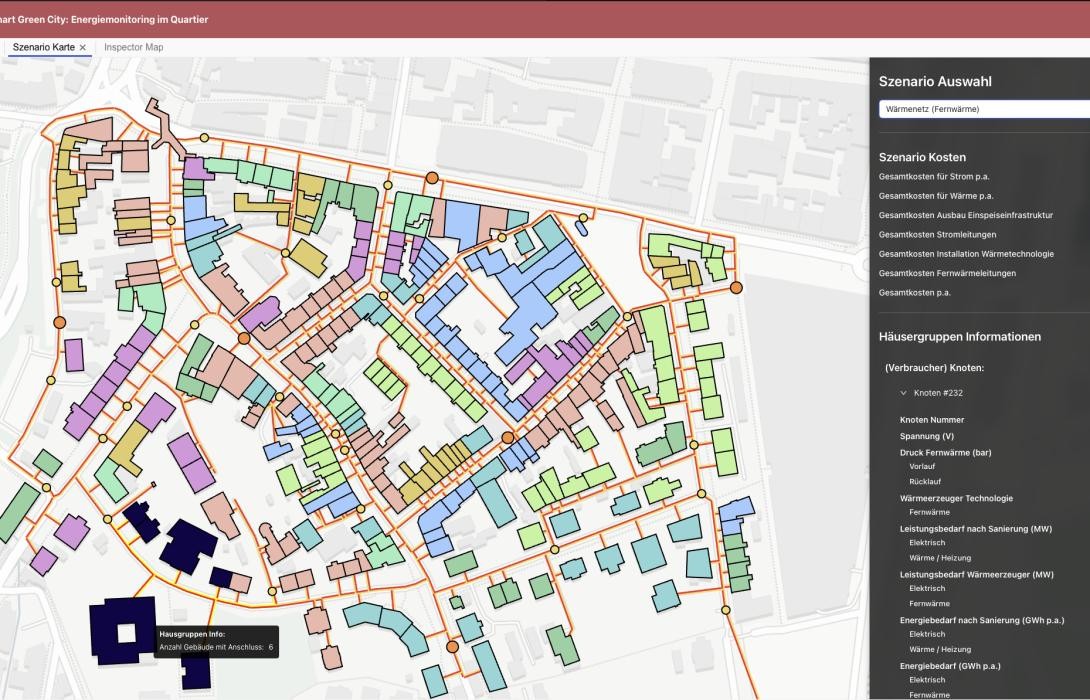Click Gesamtkosten für Strom p.a.
Viewport: 1090px width, 700px height.
(934, 177)
